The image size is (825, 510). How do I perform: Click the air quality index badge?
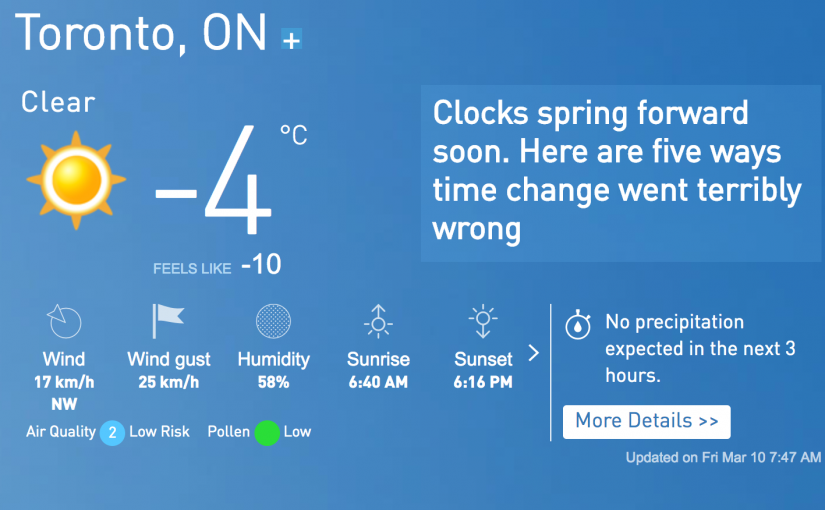pos(113,433)
